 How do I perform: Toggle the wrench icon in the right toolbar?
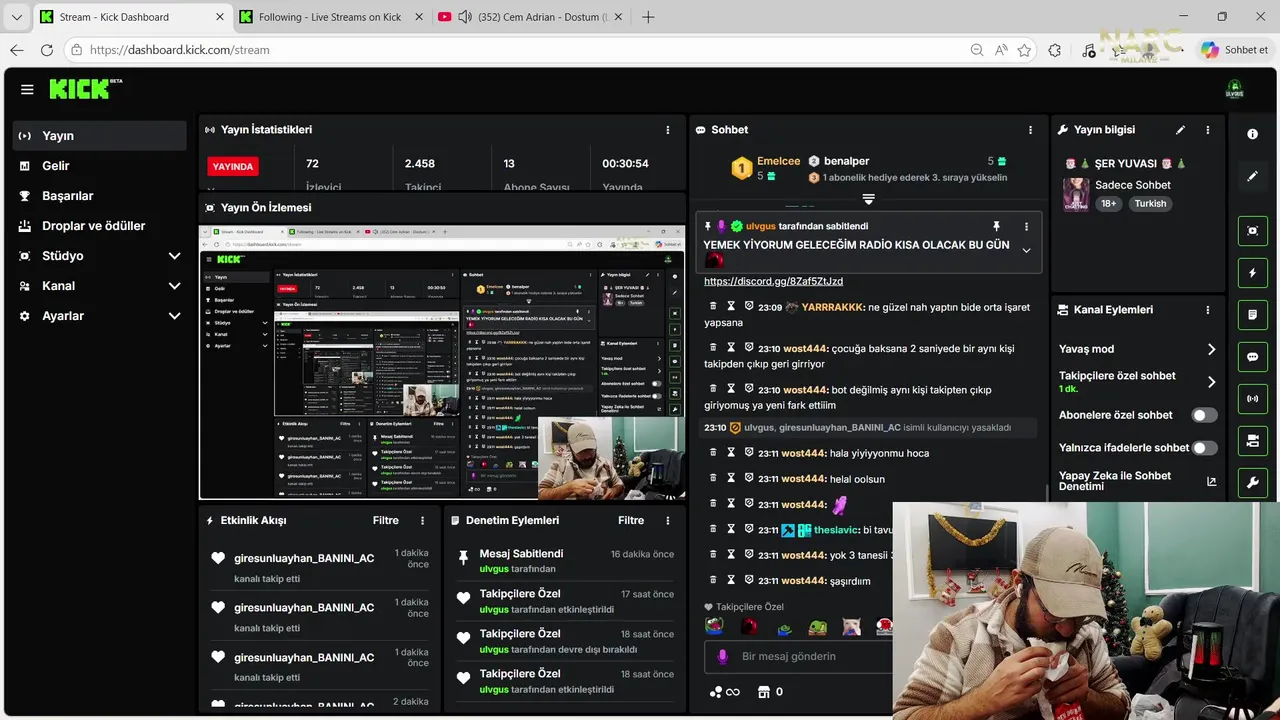pyautogui.click(x=1253, y=483)
